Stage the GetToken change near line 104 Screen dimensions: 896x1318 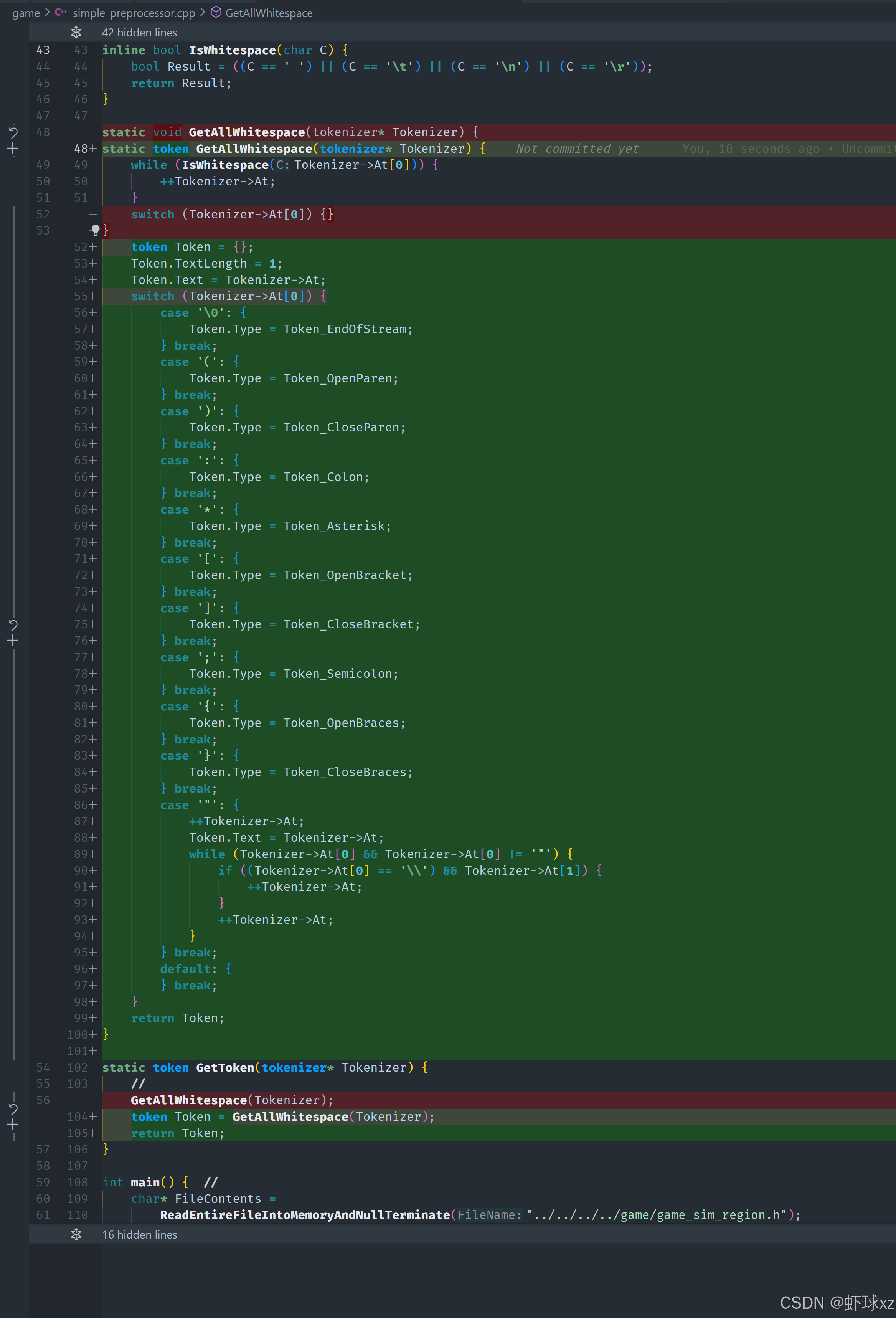(13, 1125)
